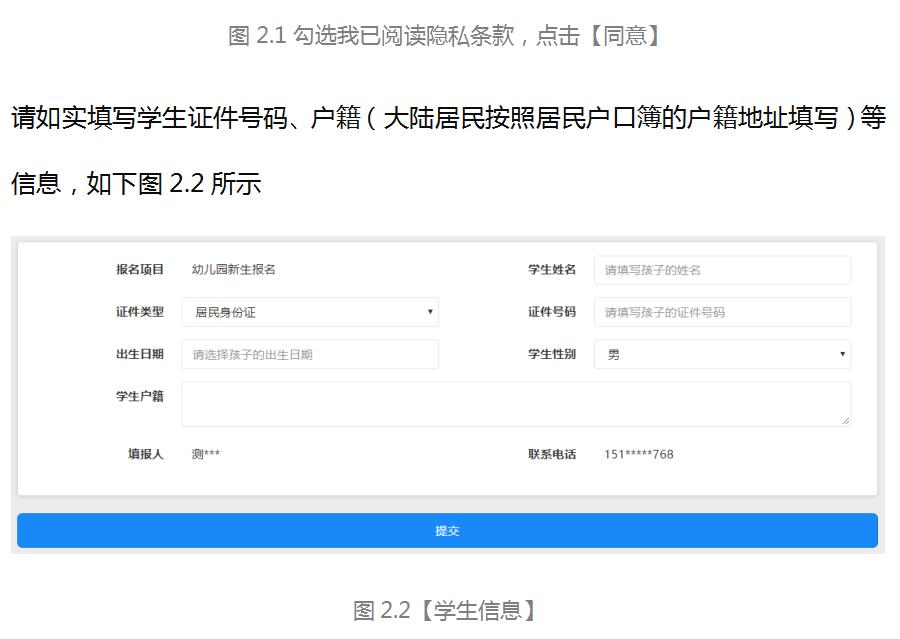The height and width of the screenshot is (639, 900).
Task: Click the 学生性别 field label
Action: (552, 354)
